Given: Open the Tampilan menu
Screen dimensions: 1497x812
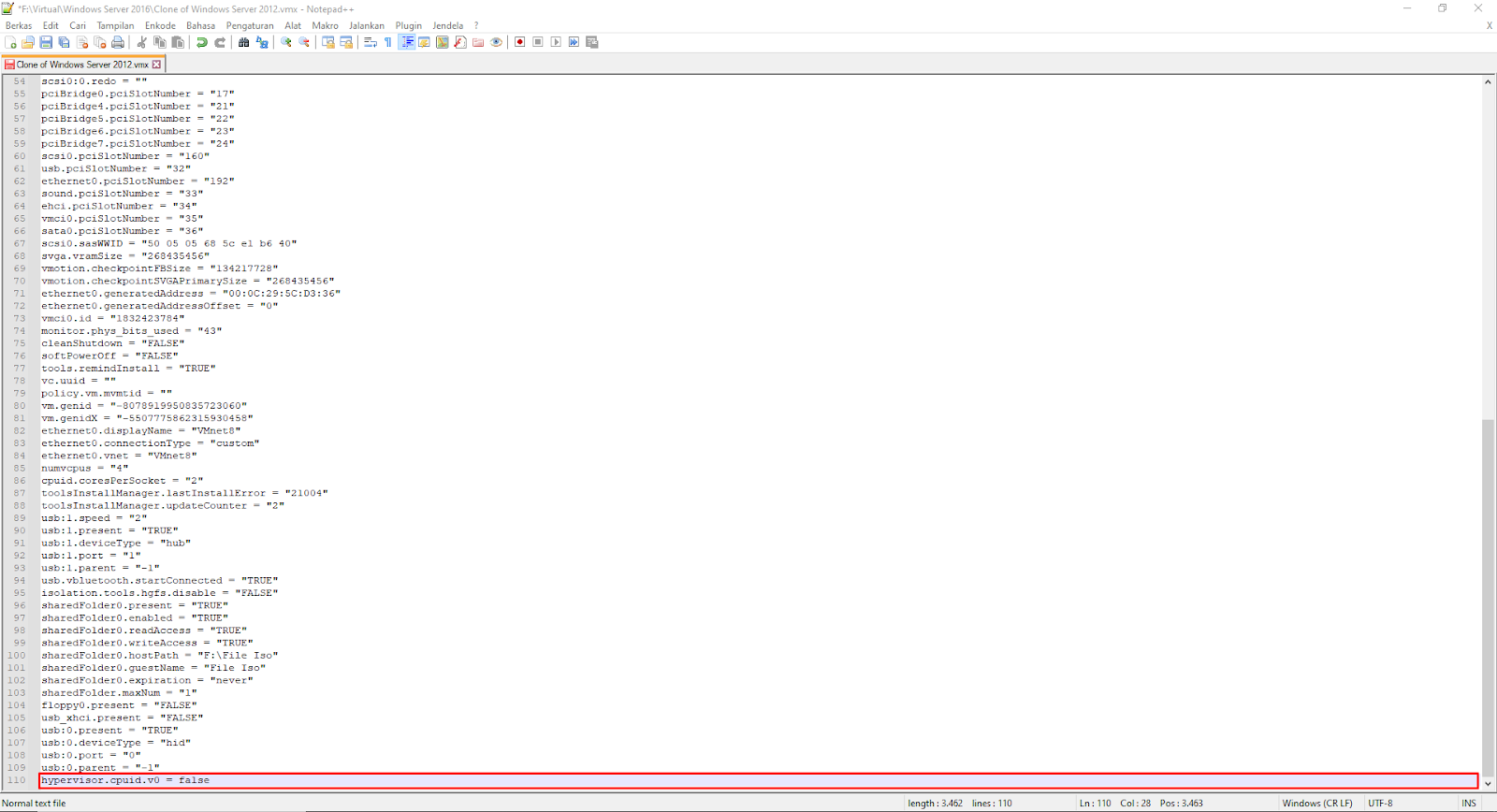Looking at the screenshot, I should point(115,25).
